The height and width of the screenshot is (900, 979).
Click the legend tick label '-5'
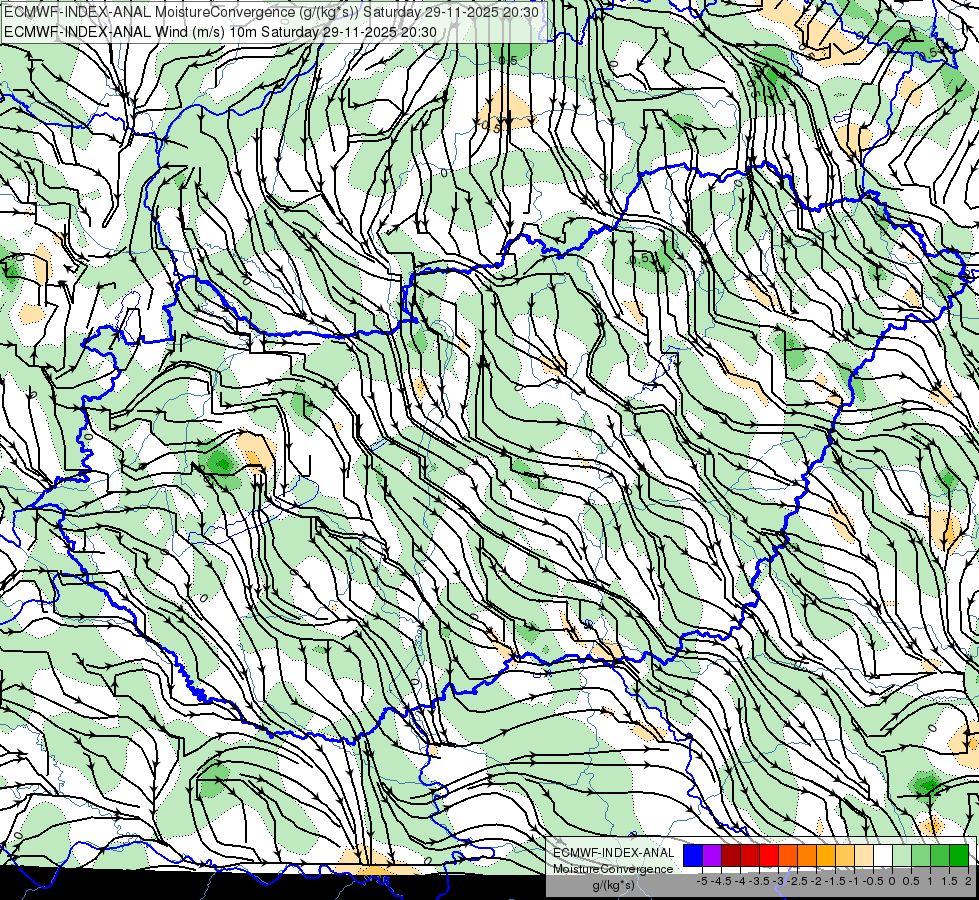(701, 881)
